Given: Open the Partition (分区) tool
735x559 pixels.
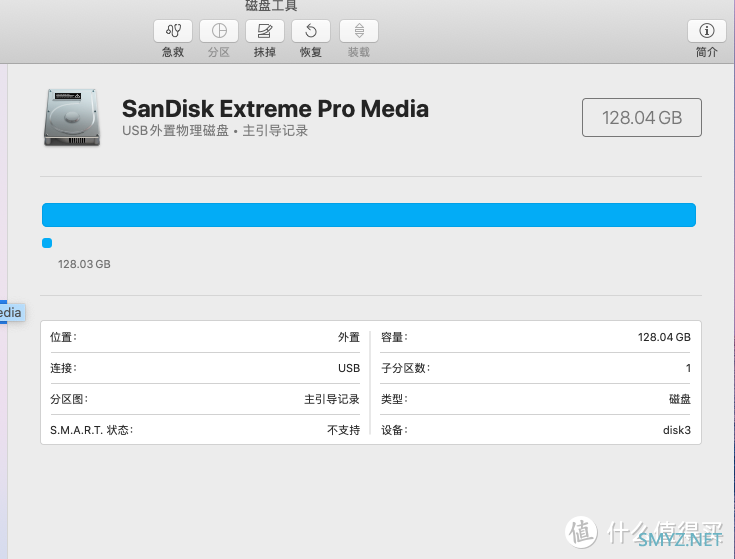Looking at the screenshot, I should coord(219,31).
